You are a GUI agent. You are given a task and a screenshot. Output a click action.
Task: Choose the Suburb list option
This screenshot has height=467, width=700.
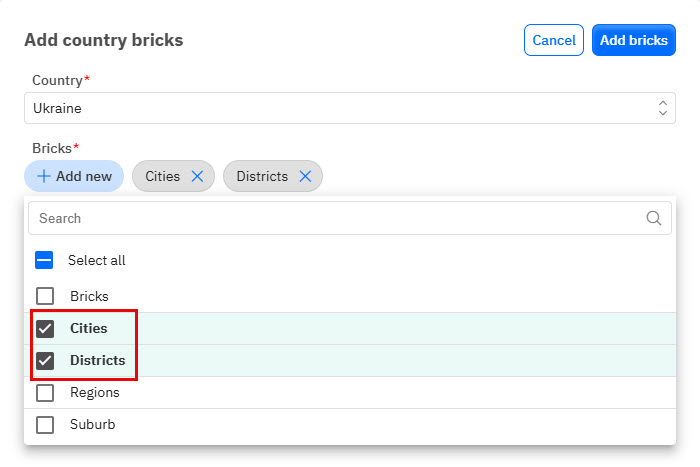coord(93,425)
